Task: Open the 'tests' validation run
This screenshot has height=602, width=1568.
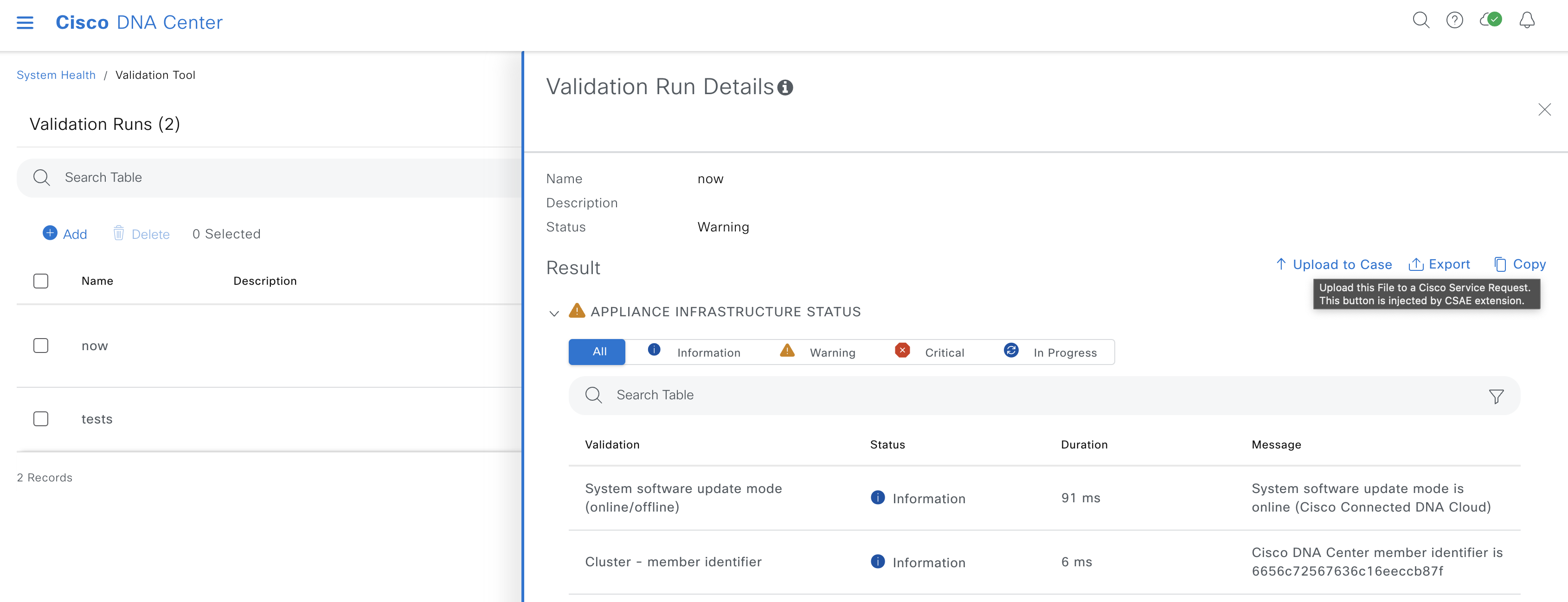Action: (x=97, y=419)
